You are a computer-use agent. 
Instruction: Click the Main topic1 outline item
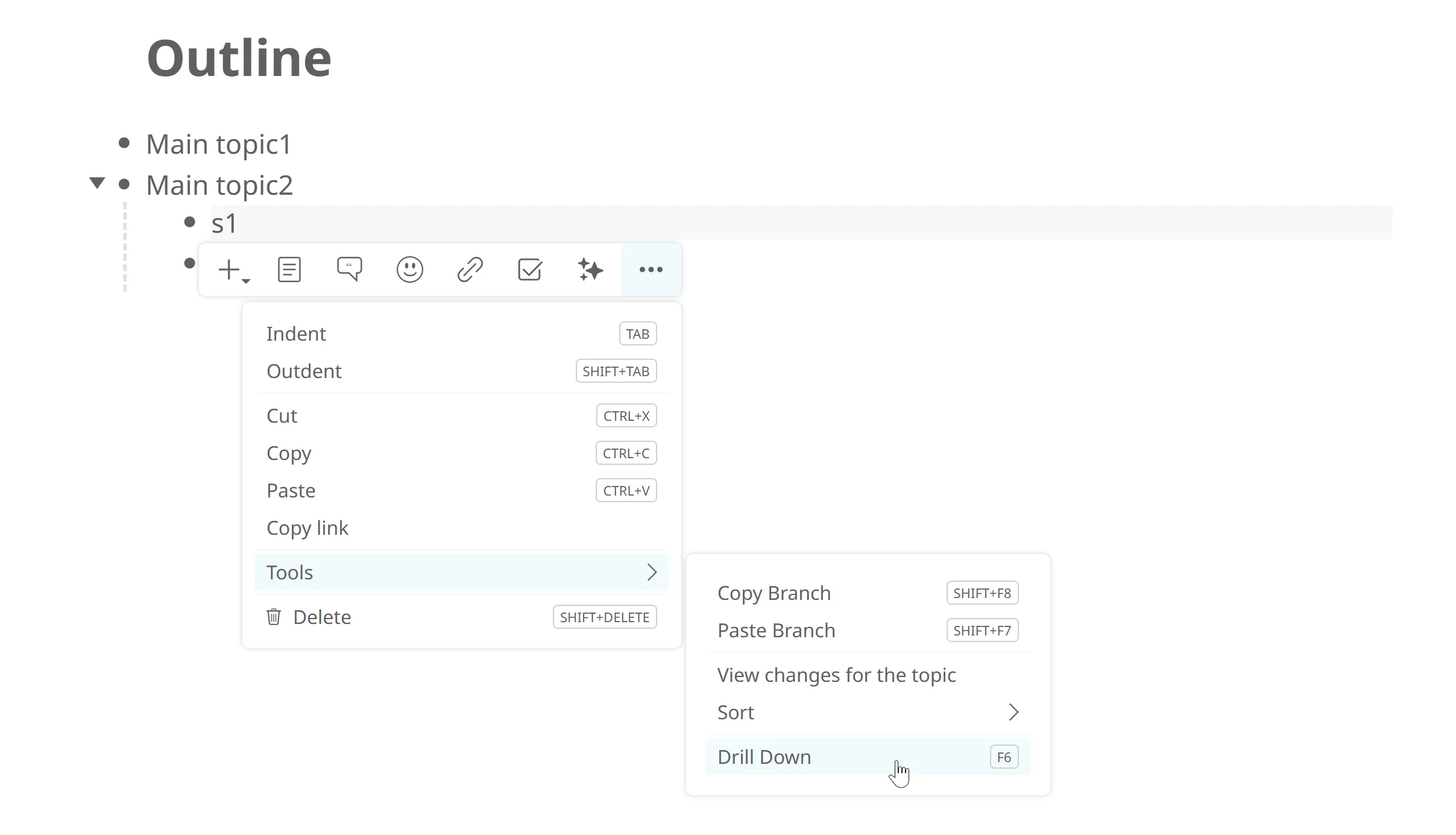(x=218, y=144)
